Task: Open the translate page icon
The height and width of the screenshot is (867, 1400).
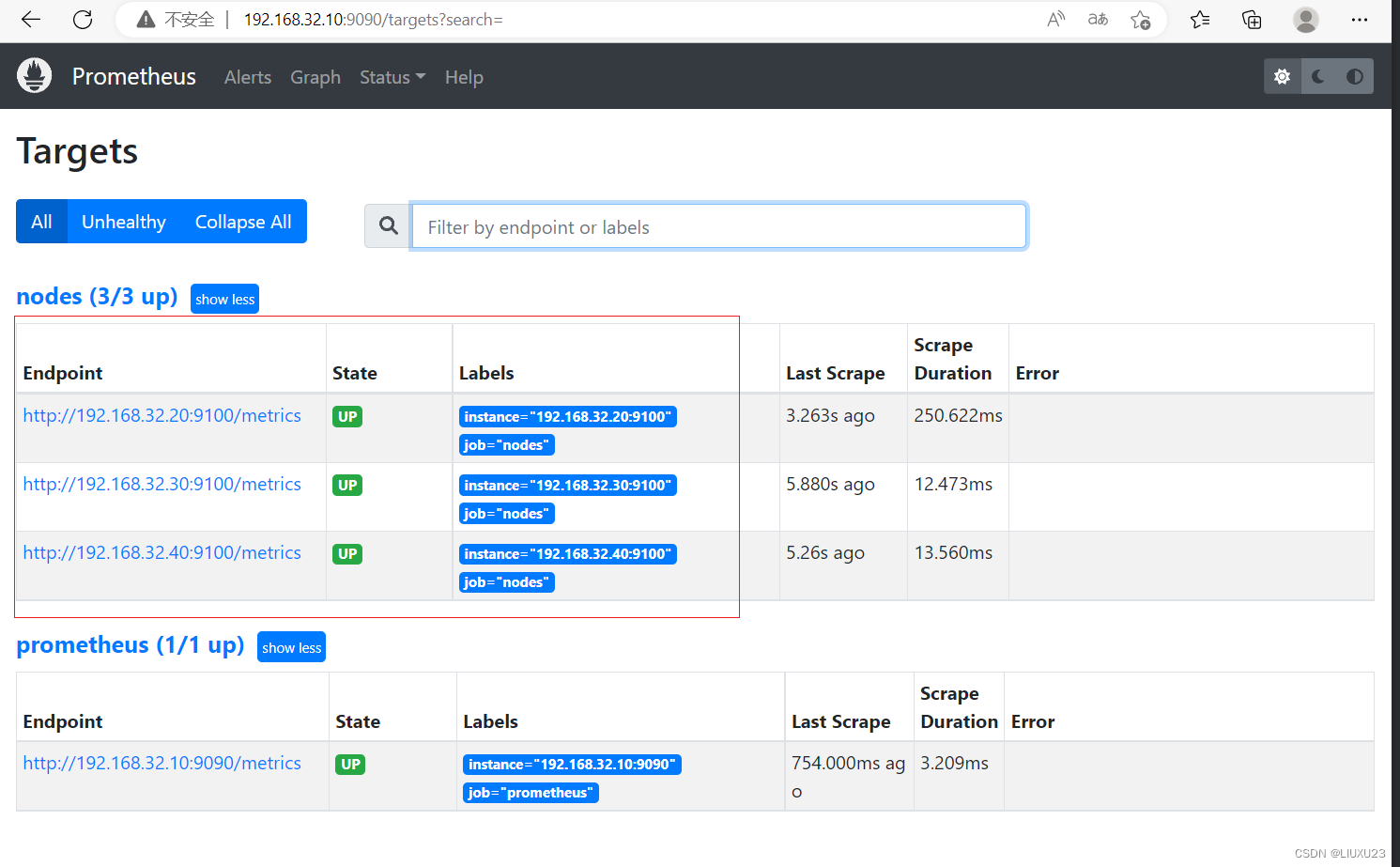Action: (1098, 20)
